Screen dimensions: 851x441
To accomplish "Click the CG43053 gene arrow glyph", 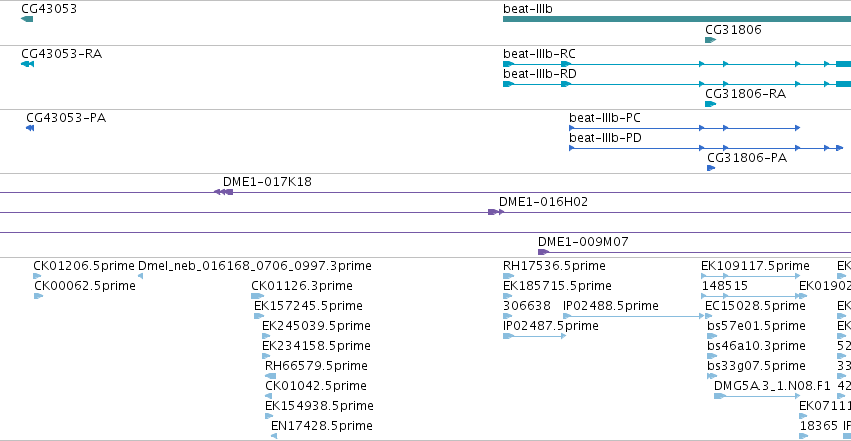I will coord(27,19).
